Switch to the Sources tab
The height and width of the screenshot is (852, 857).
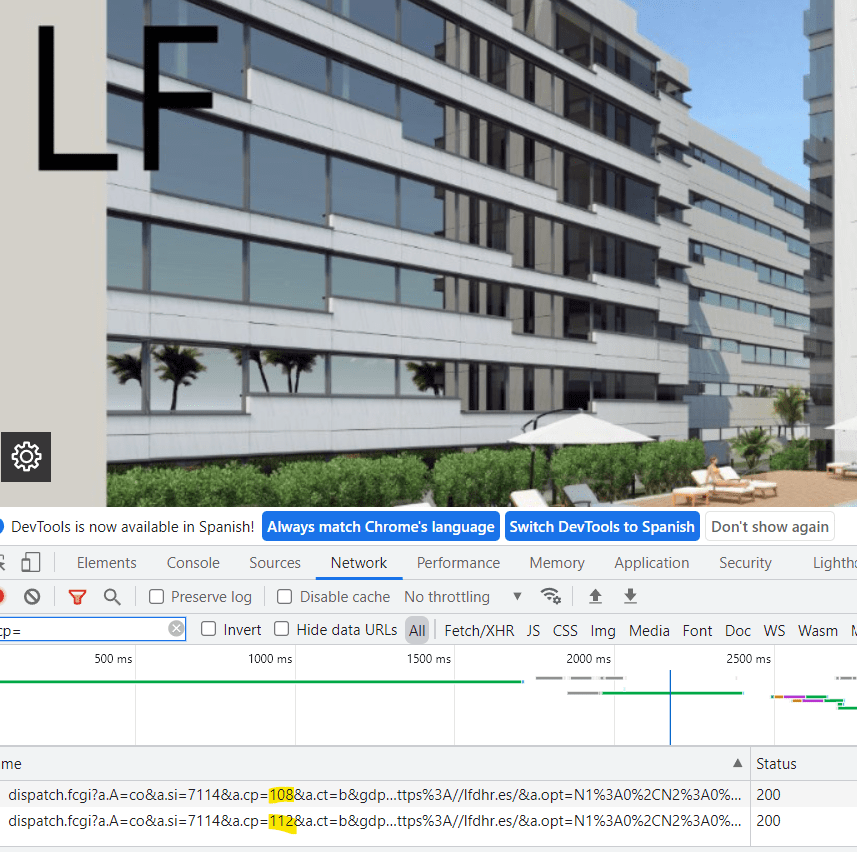click(275, 562)
